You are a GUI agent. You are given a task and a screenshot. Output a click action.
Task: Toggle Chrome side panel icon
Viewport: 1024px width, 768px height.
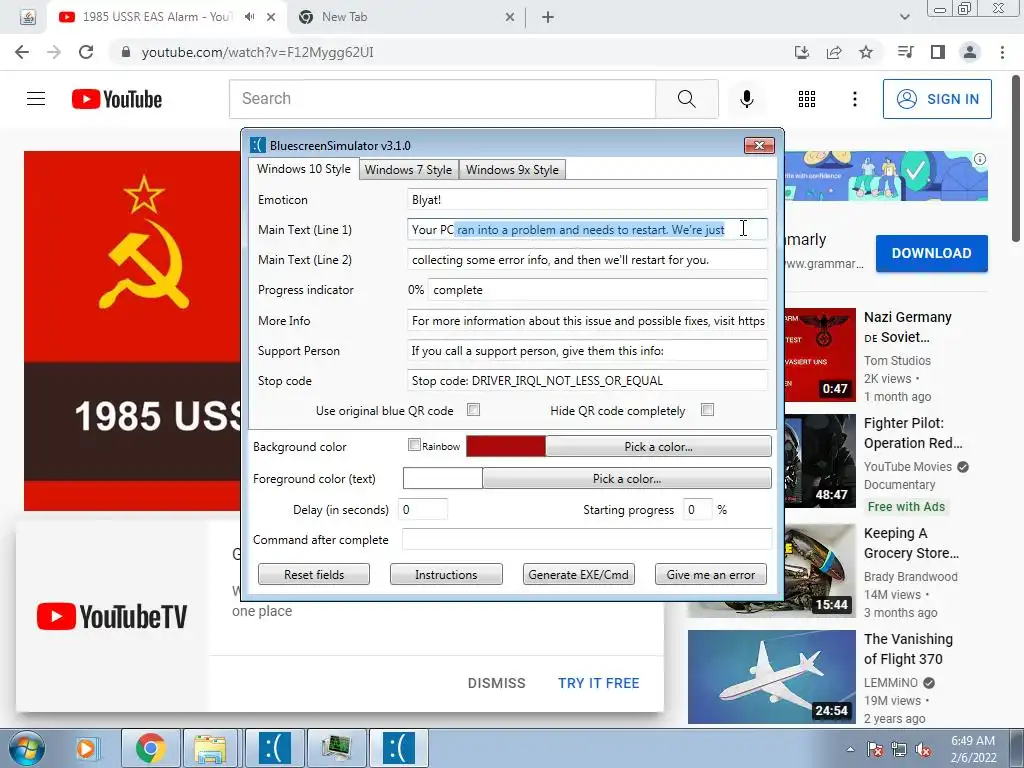tap(938, 52)
